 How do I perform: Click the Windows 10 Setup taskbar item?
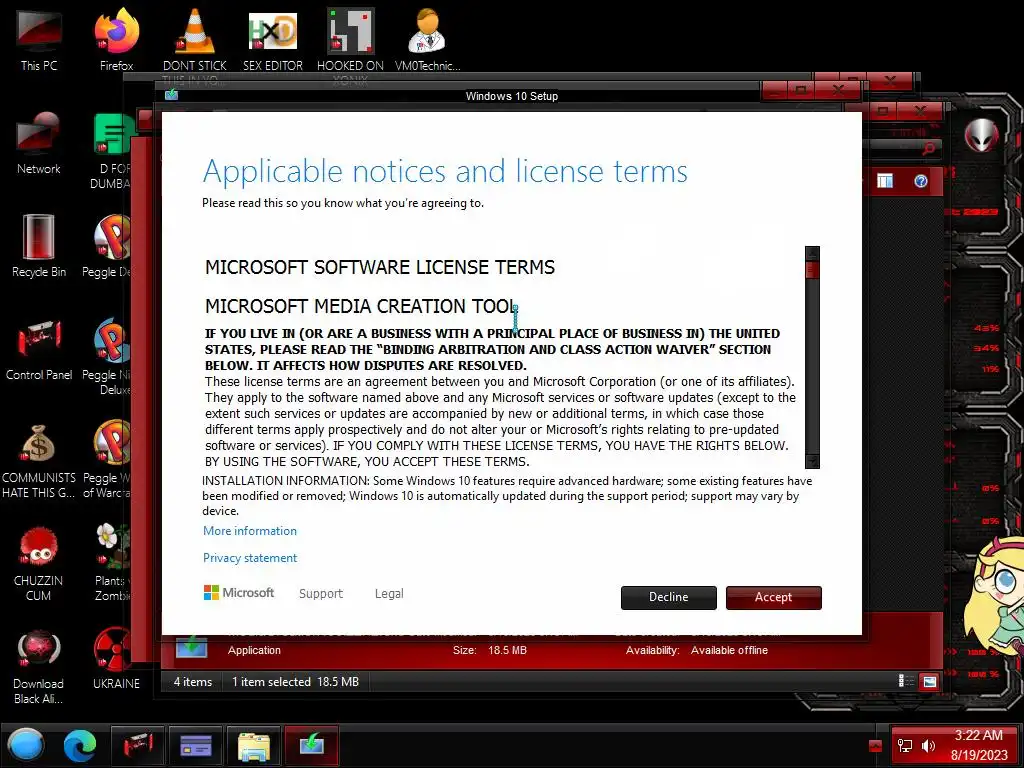[x=312, y=745]
